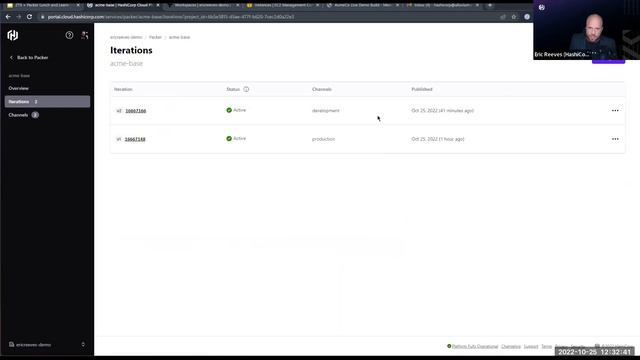Image resolution: width=640 pixels, height=360 pixels.
Task: Open the Terms footer link
Action: [547, 346]
